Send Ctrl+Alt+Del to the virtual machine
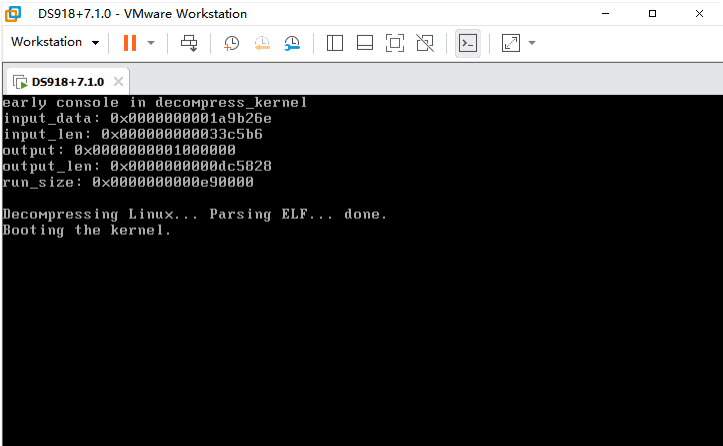 (x=189, y=43)
